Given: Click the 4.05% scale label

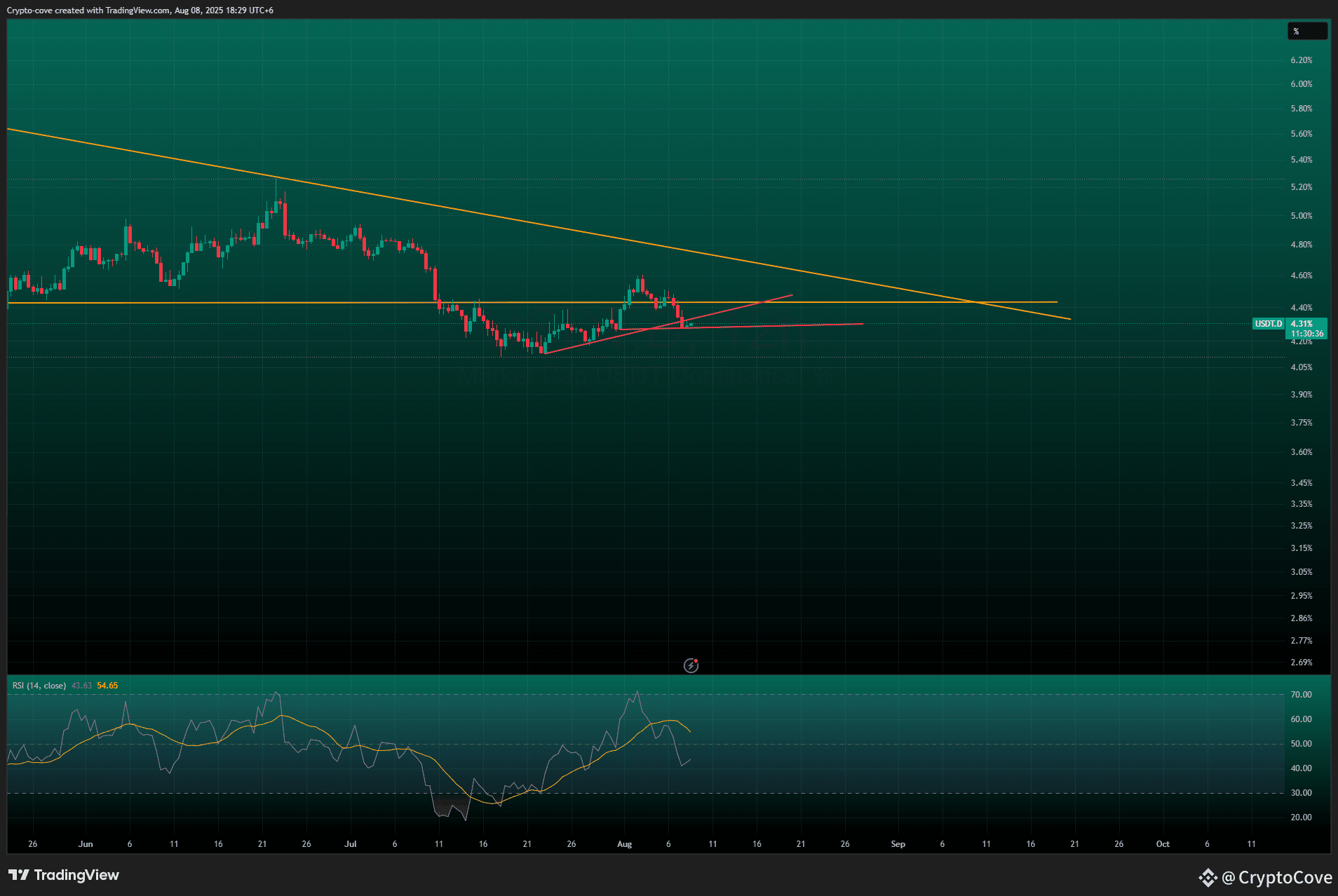Looking at the screenshot, I should click(x=1302, y=367).
